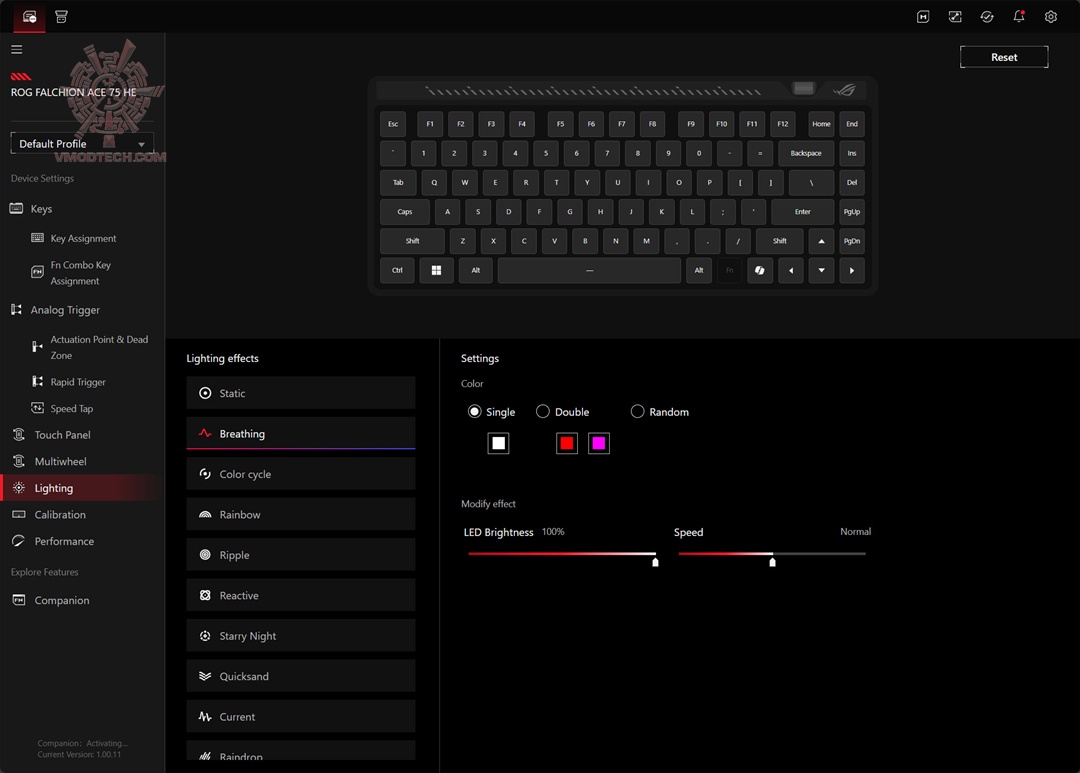Open the Default Profile dropdown
Screen dimensions: 1080x773
[82, 143]
